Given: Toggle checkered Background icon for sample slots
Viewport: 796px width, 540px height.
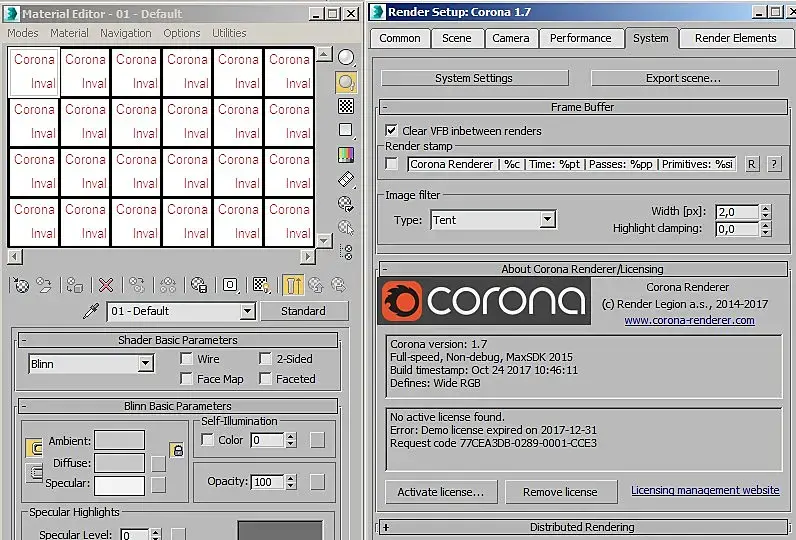Looking at the screenshot, I should click(x=346, y=106).
